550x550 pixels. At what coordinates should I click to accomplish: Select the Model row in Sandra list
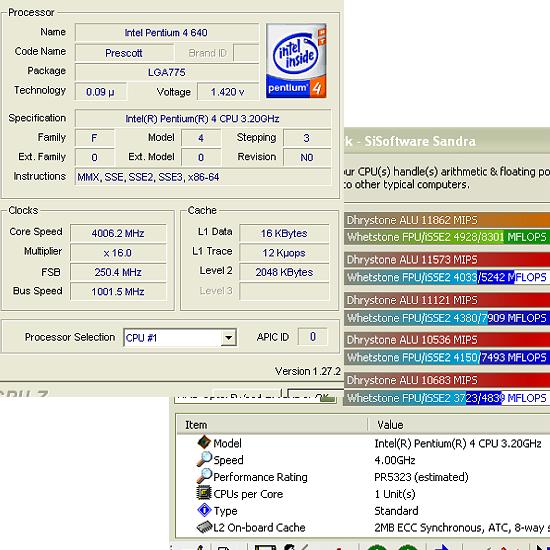363,443
